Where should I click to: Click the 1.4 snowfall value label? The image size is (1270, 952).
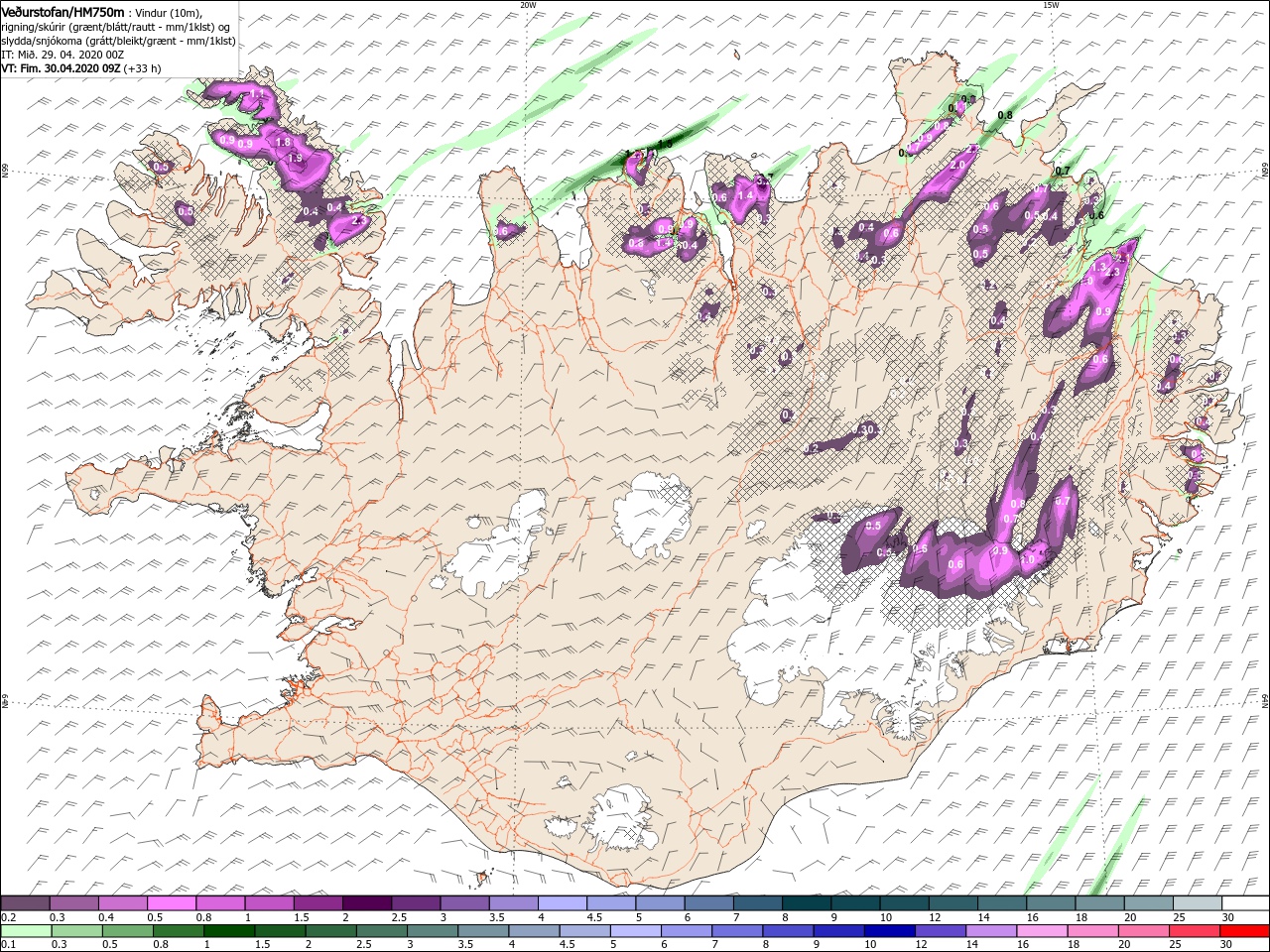click(746, 196)
